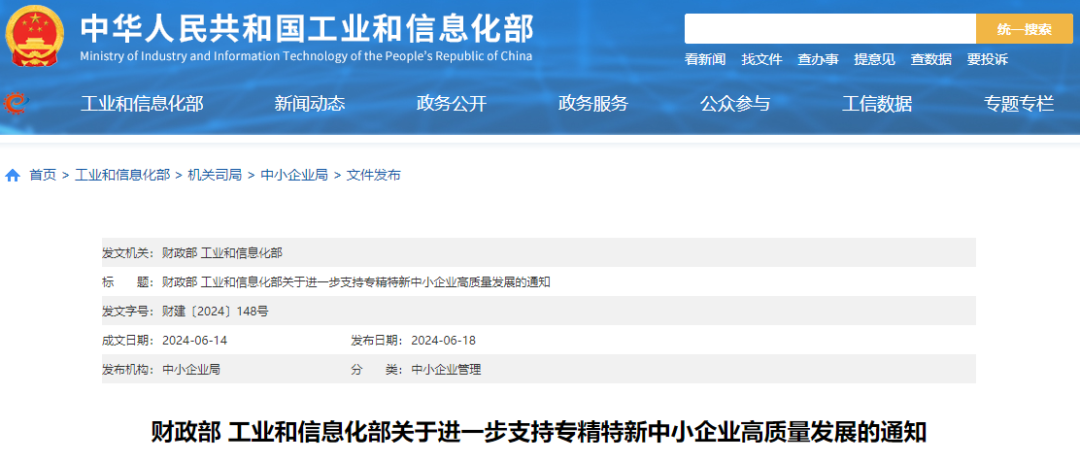The height and width of the screenshot is (461, 1080).
Task: Open the 查办事 quick link
Action: (817, 60)
